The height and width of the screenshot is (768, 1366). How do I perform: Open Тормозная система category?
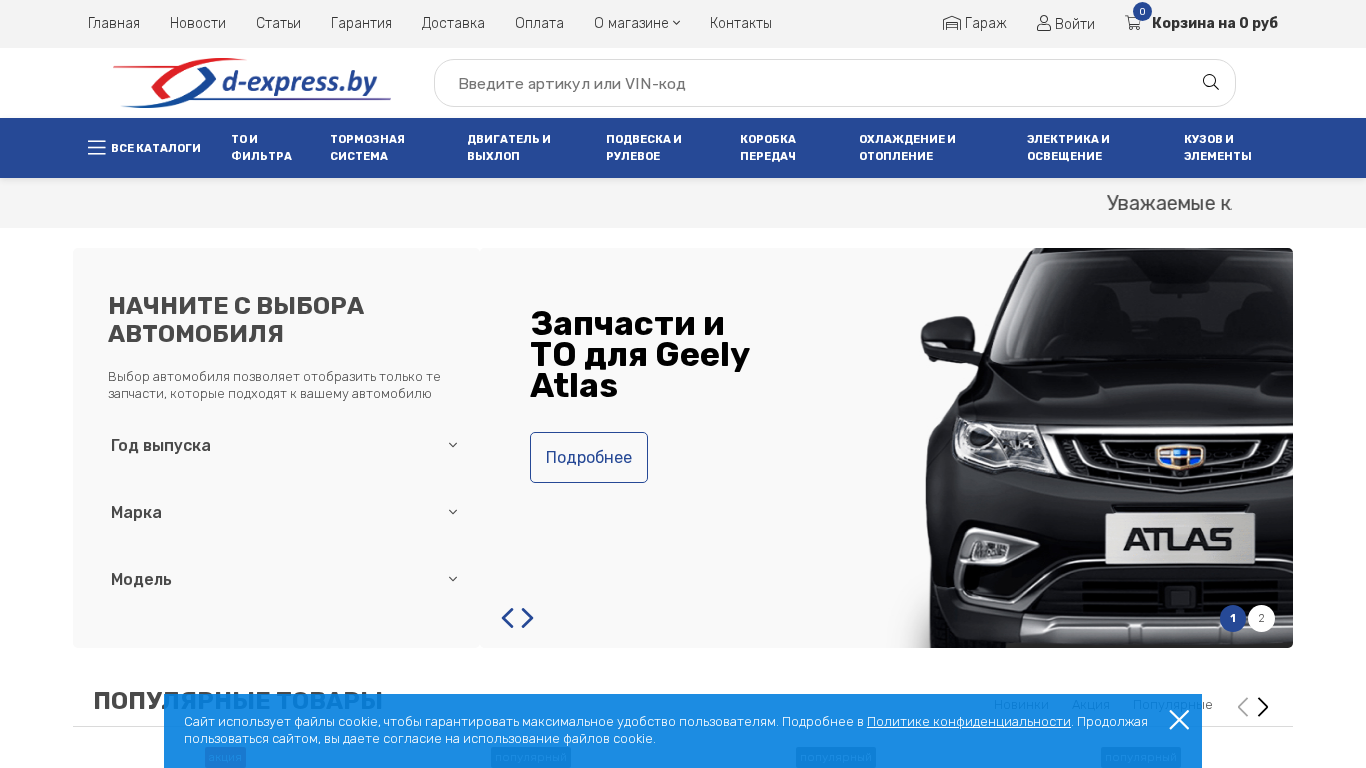tap(367, 148)
